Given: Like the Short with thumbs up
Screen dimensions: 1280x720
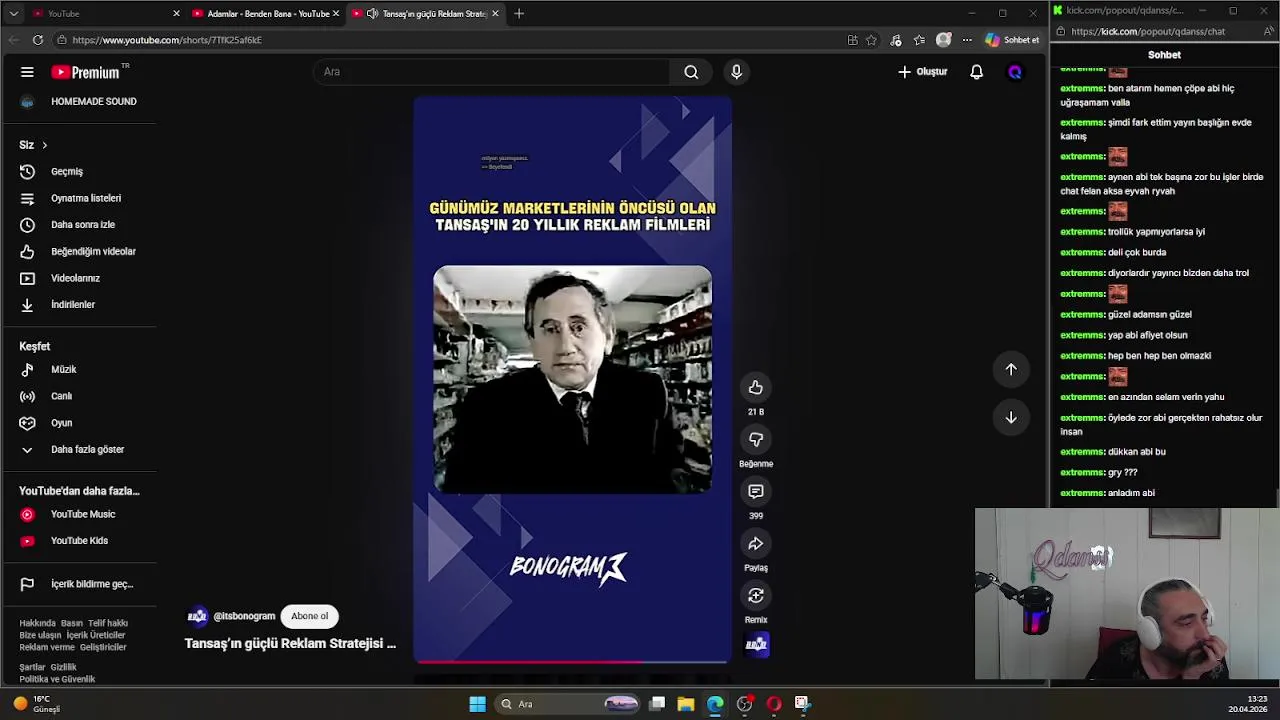Looking at the screenshot, I should [756, 388].
